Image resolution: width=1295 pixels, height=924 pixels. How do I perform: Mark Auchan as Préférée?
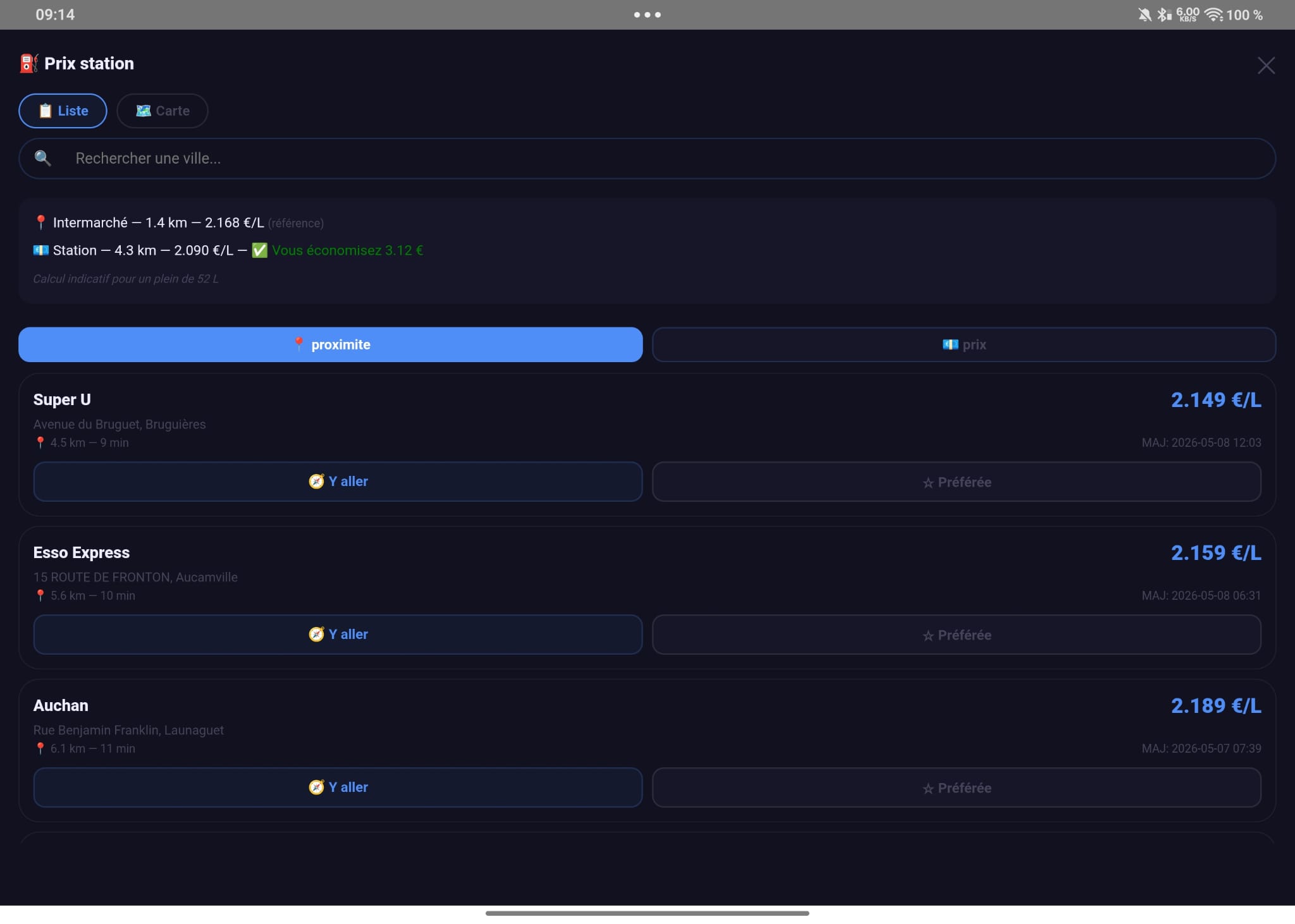tap(957, 787)
